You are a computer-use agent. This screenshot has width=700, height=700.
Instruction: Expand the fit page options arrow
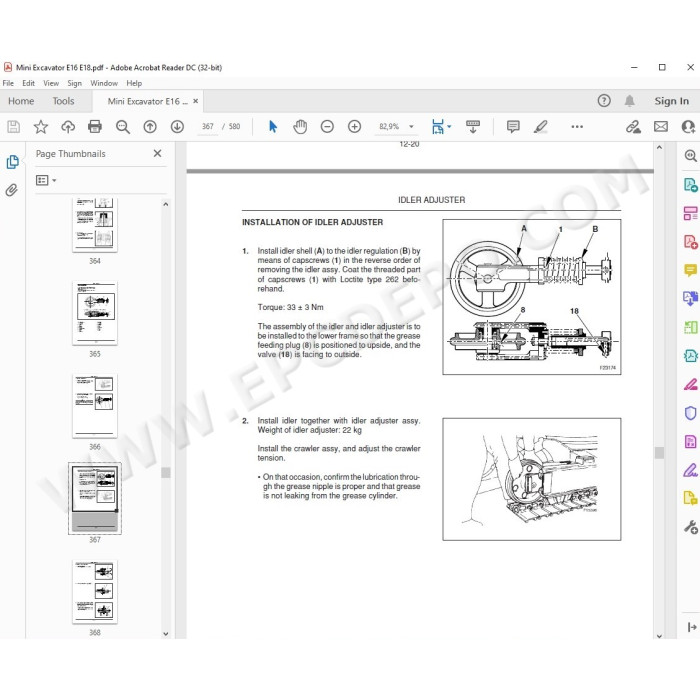click(449, 127)
